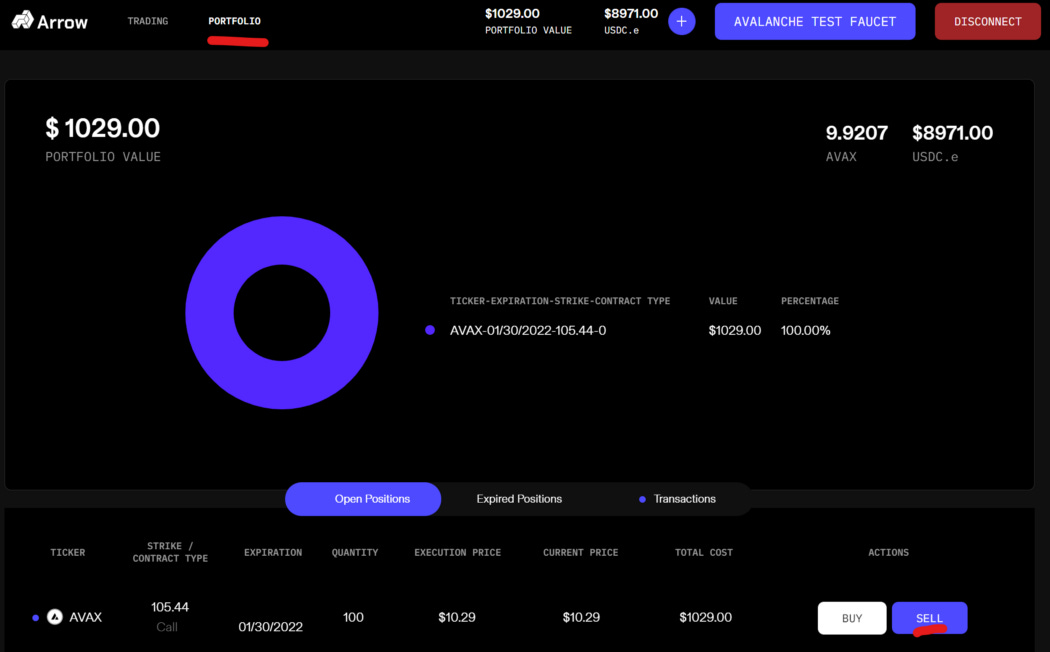Click the blue plus add-funds button
The image size is (1050, 652).
(x=681, y=21)
